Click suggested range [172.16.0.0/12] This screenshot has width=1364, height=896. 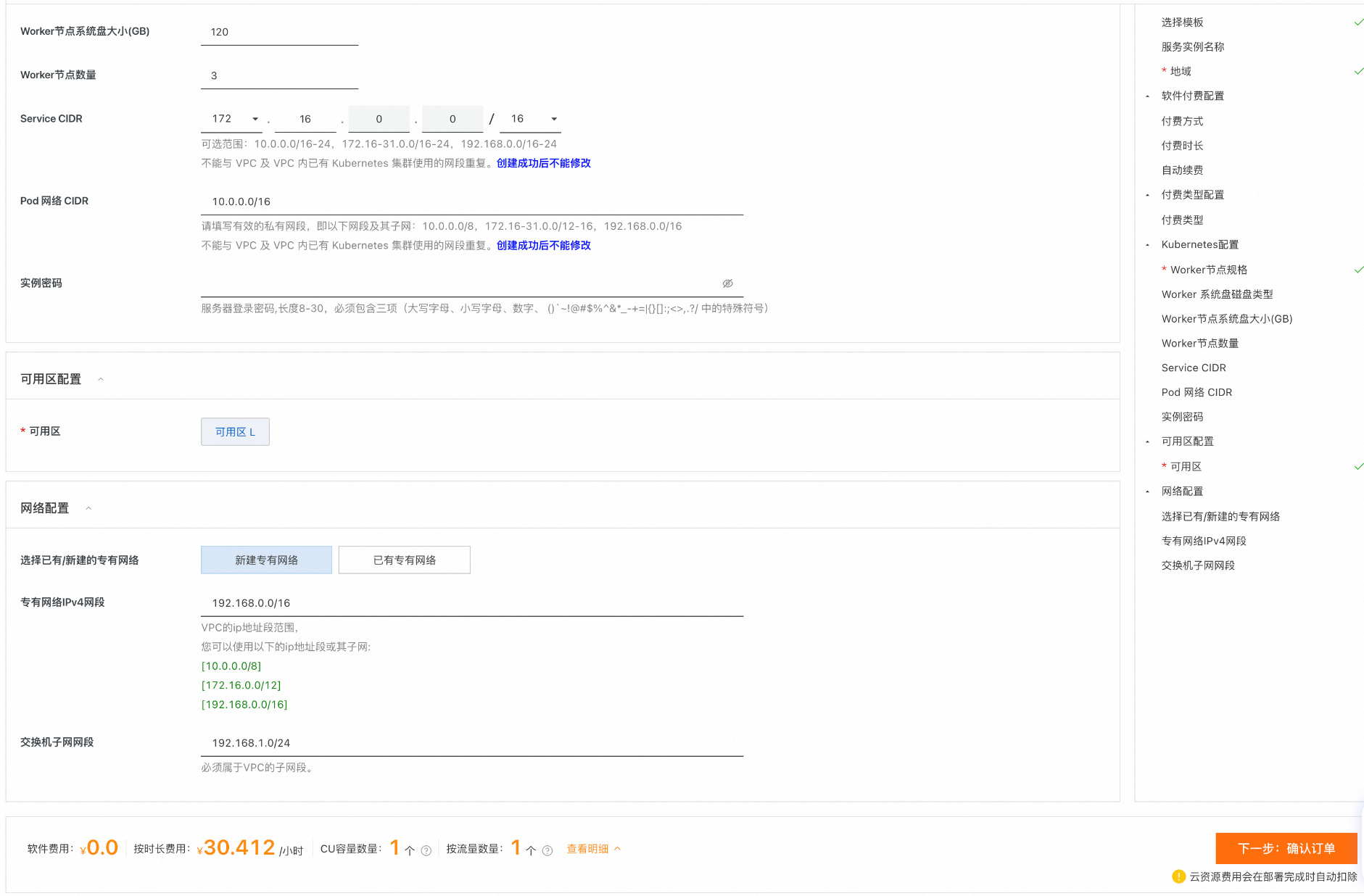pyautogui.click(x=241, y=685)
